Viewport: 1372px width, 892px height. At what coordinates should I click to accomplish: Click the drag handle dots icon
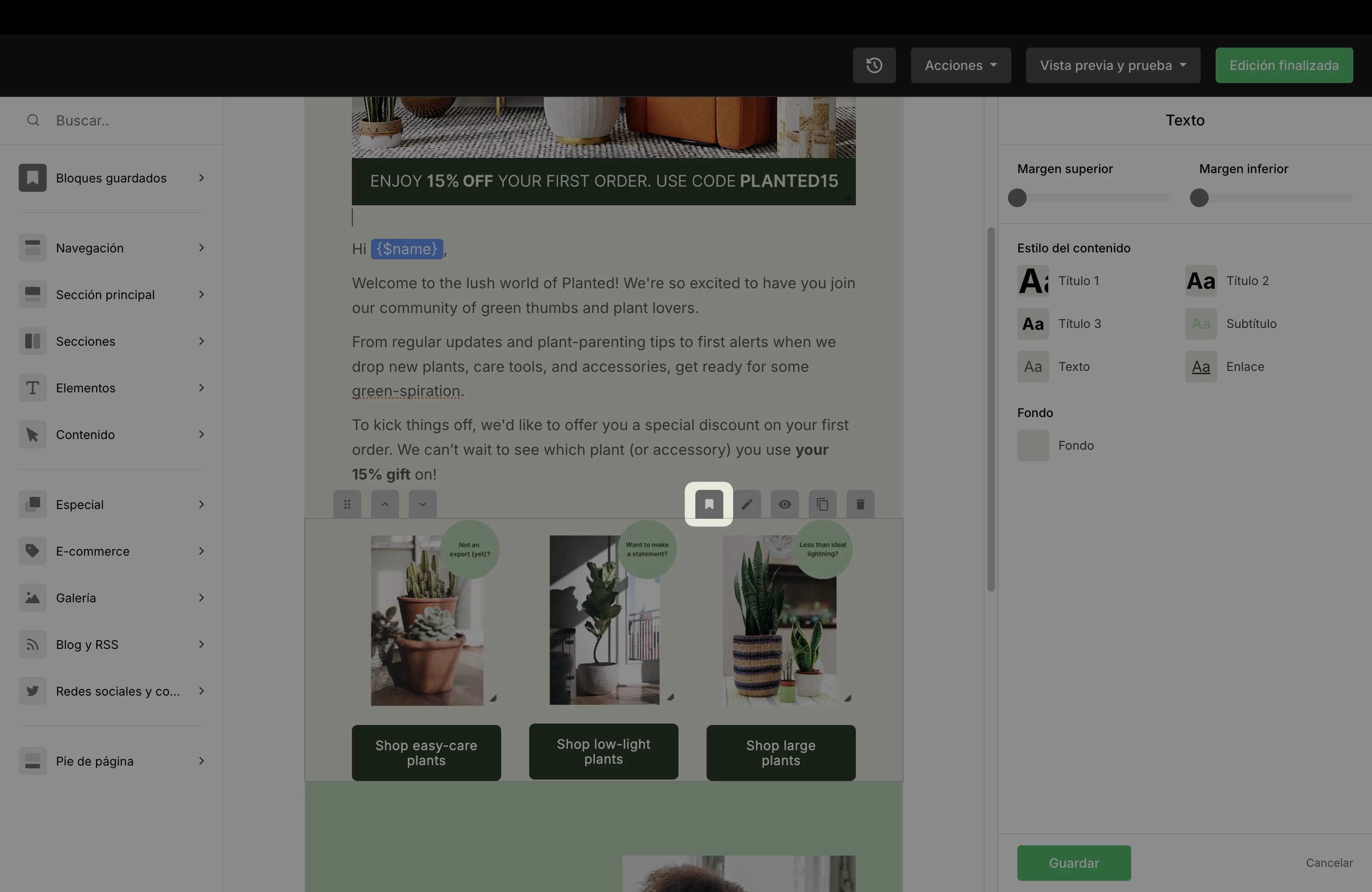coord(347,504)
